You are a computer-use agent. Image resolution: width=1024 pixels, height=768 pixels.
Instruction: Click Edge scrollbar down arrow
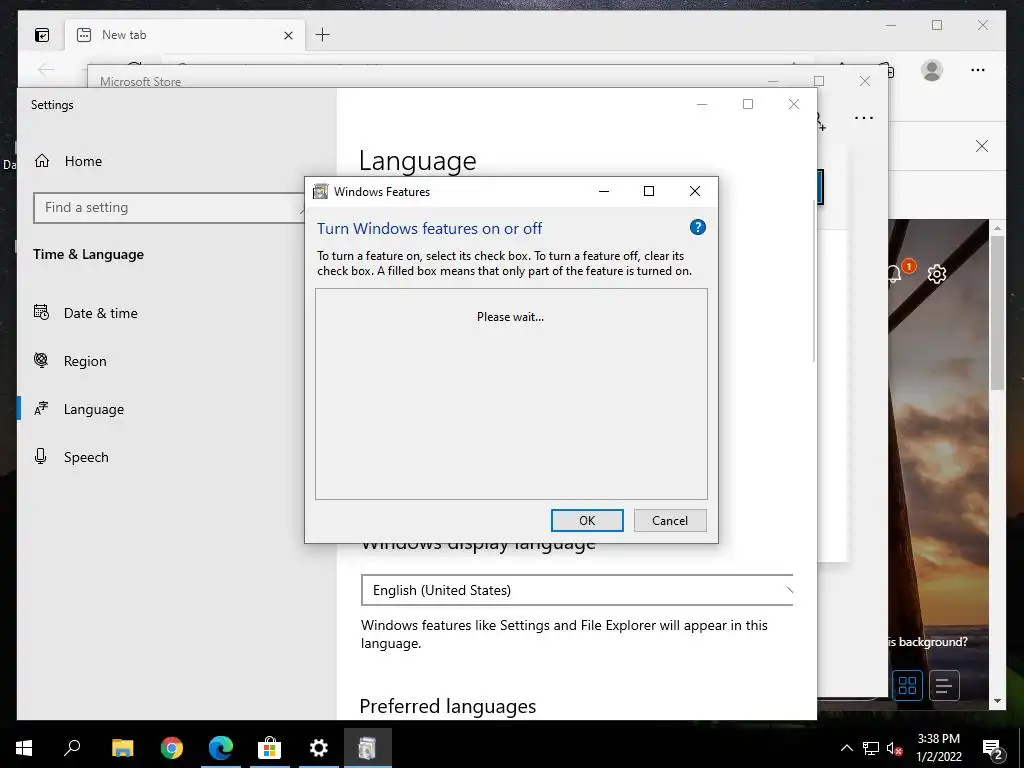coord(997,701)
